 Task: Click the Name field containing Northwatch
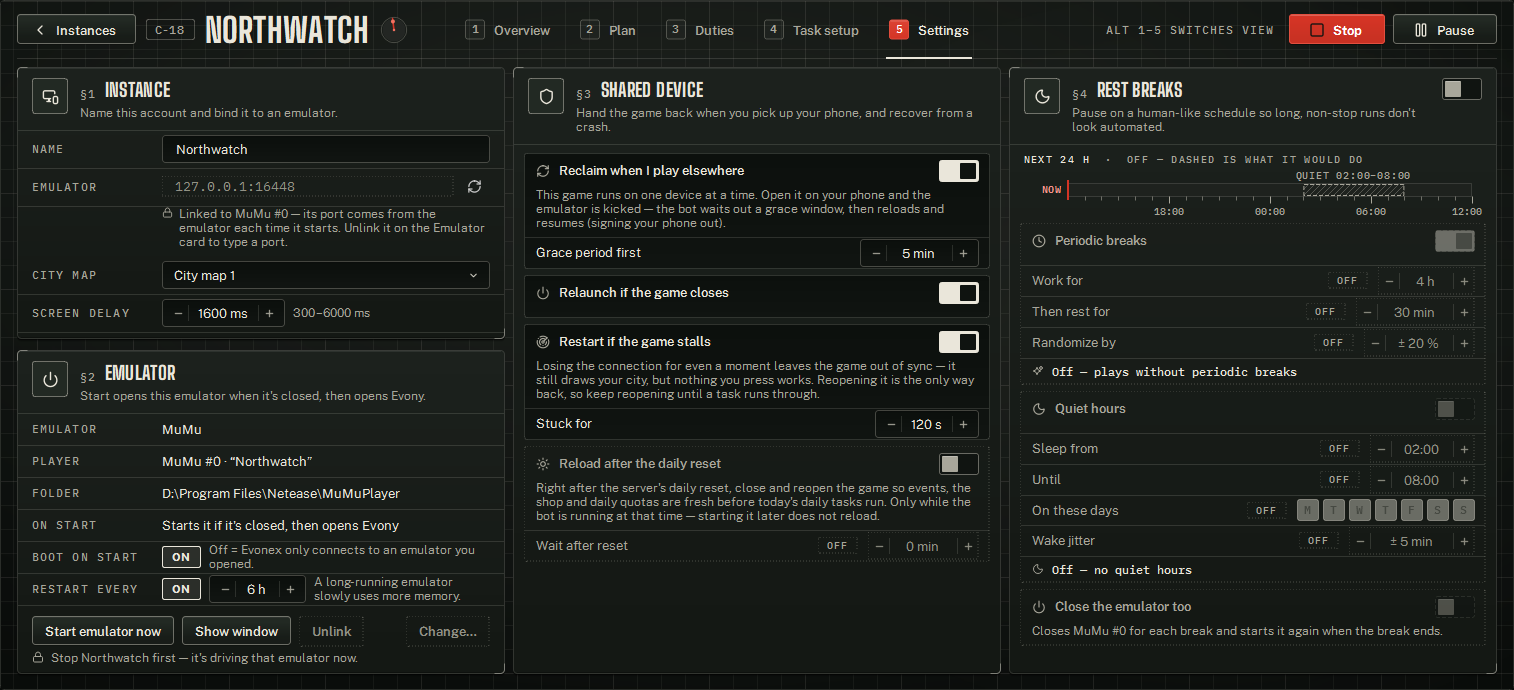326,149
